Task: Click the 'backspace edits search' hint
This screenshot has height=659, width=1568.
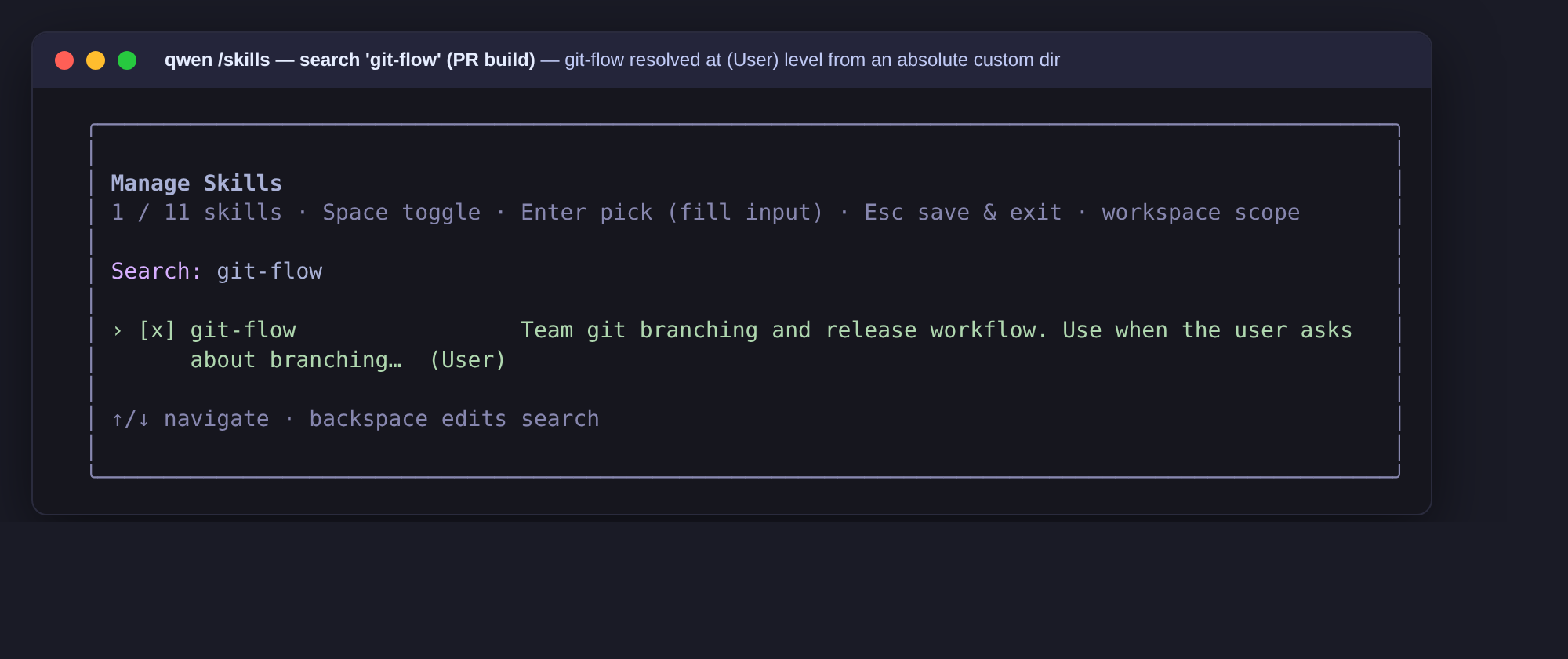Action: [454, 419]
